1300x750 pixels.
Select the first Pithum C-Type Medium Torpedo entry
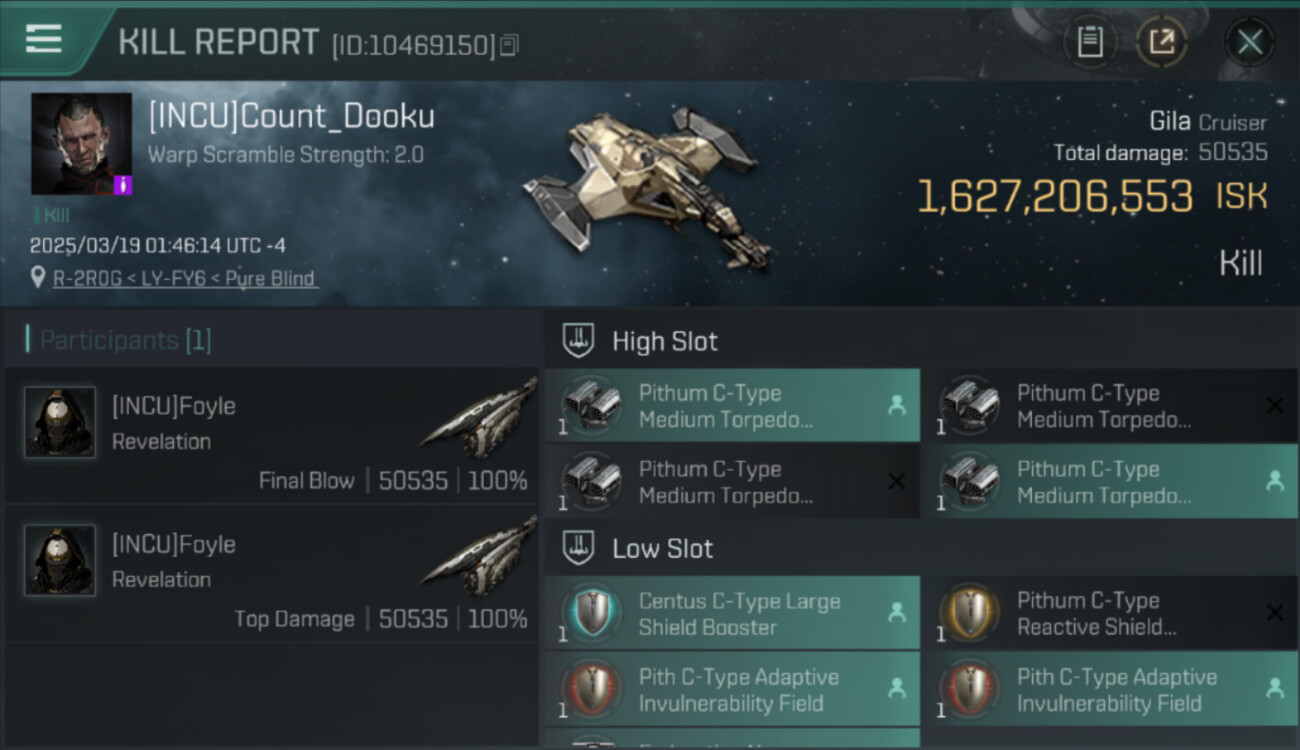pos(732,406)
